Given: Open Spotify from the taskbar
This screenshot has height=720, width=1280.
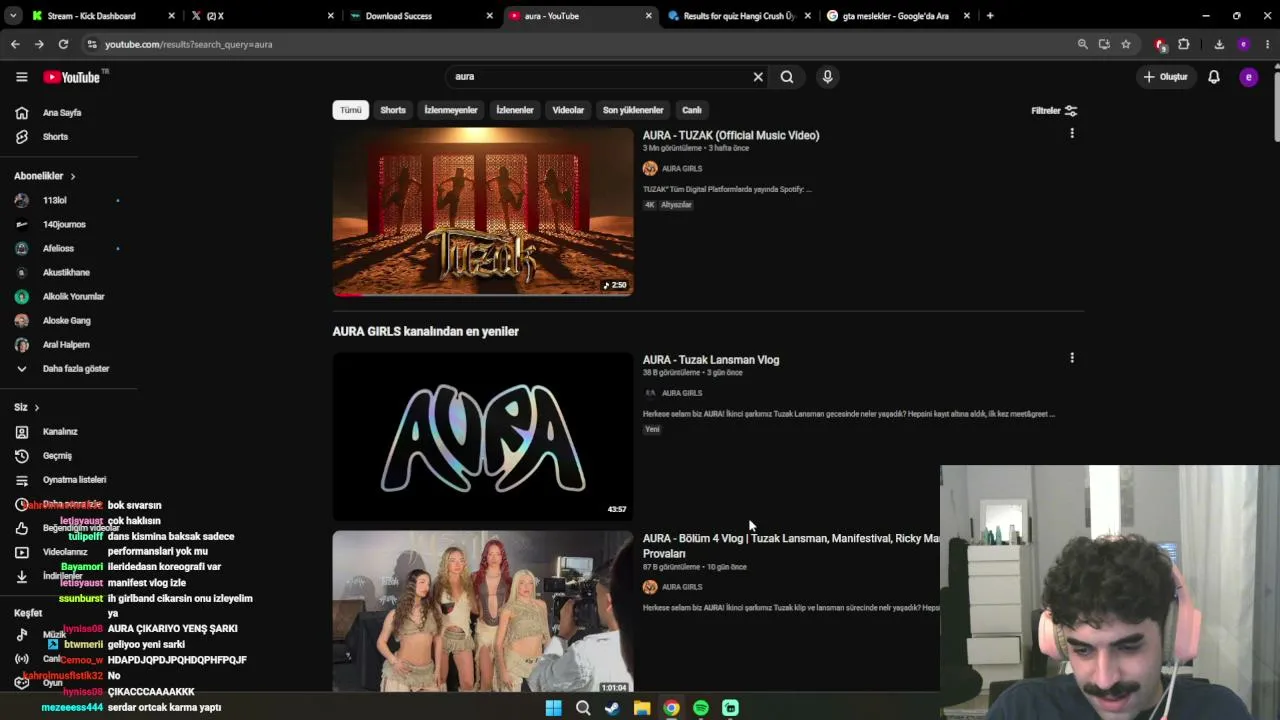Looking at the screenshot, I should tap(701, 708).
